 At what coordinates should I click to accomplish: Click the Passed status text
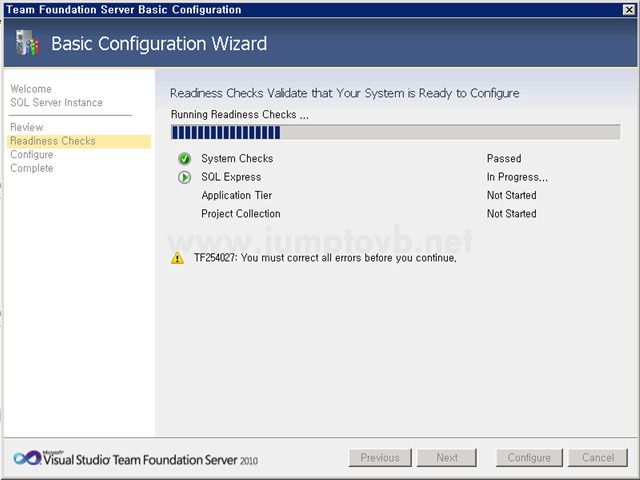[504, 158]
